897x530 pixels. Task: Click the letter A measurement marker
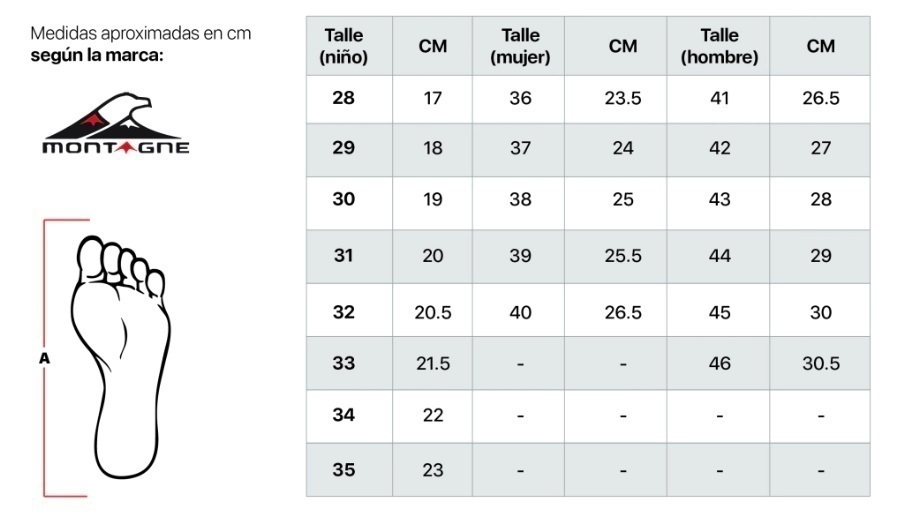tap(45, 358)
